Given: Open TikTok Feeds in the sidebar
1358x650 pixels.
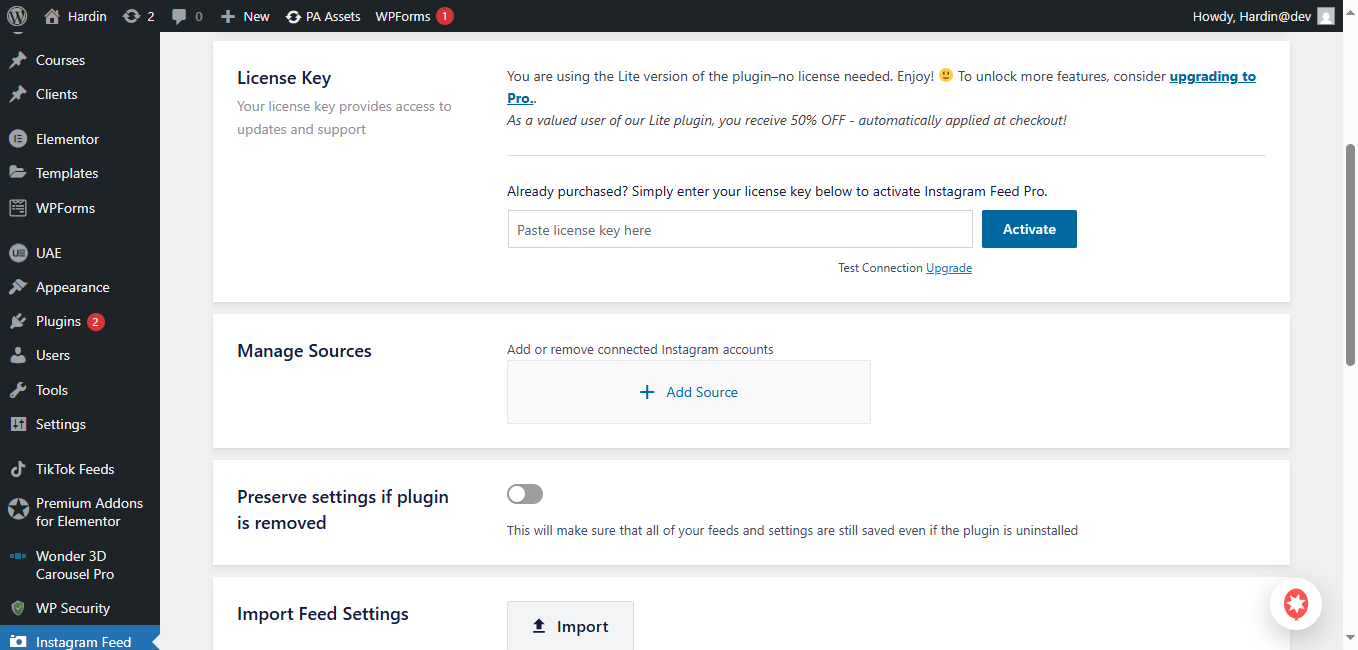Looking at the screenshot, I should tap(80, 469).
